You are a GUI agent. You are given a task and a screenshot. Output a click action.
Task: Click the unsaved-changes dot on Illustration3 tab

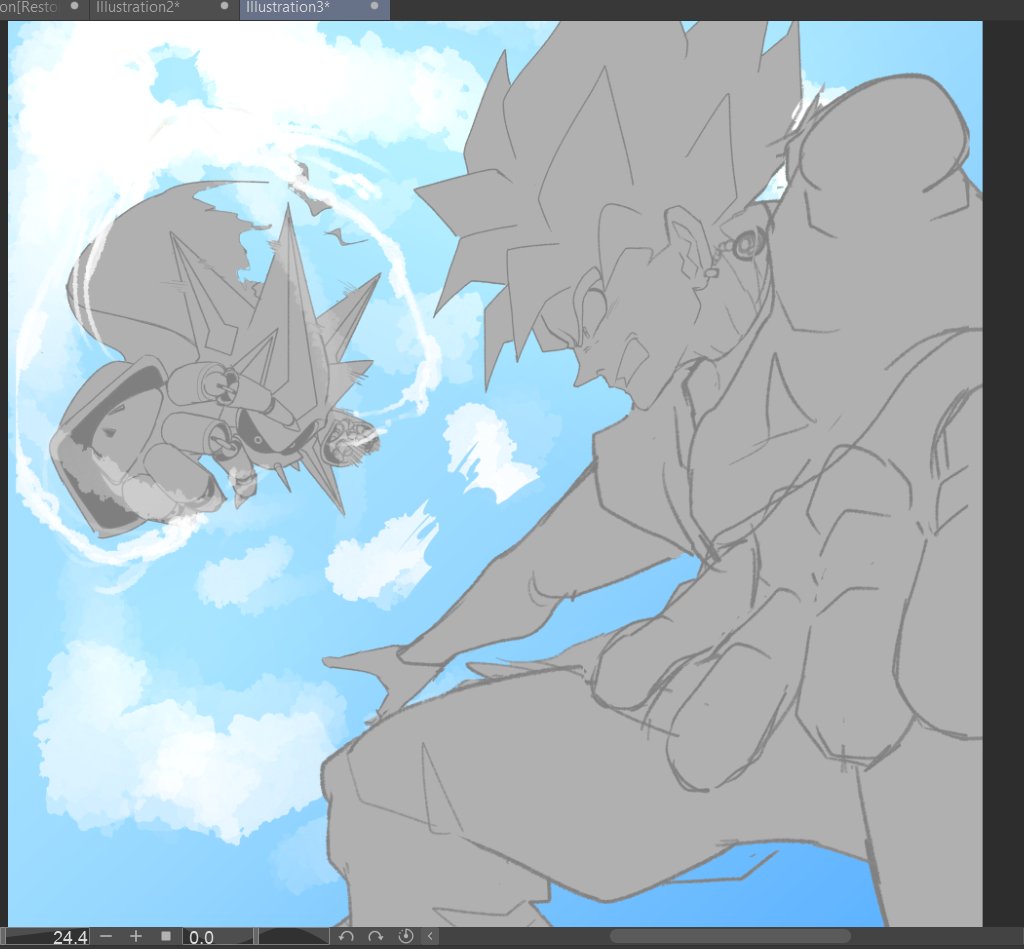[375, 7]
